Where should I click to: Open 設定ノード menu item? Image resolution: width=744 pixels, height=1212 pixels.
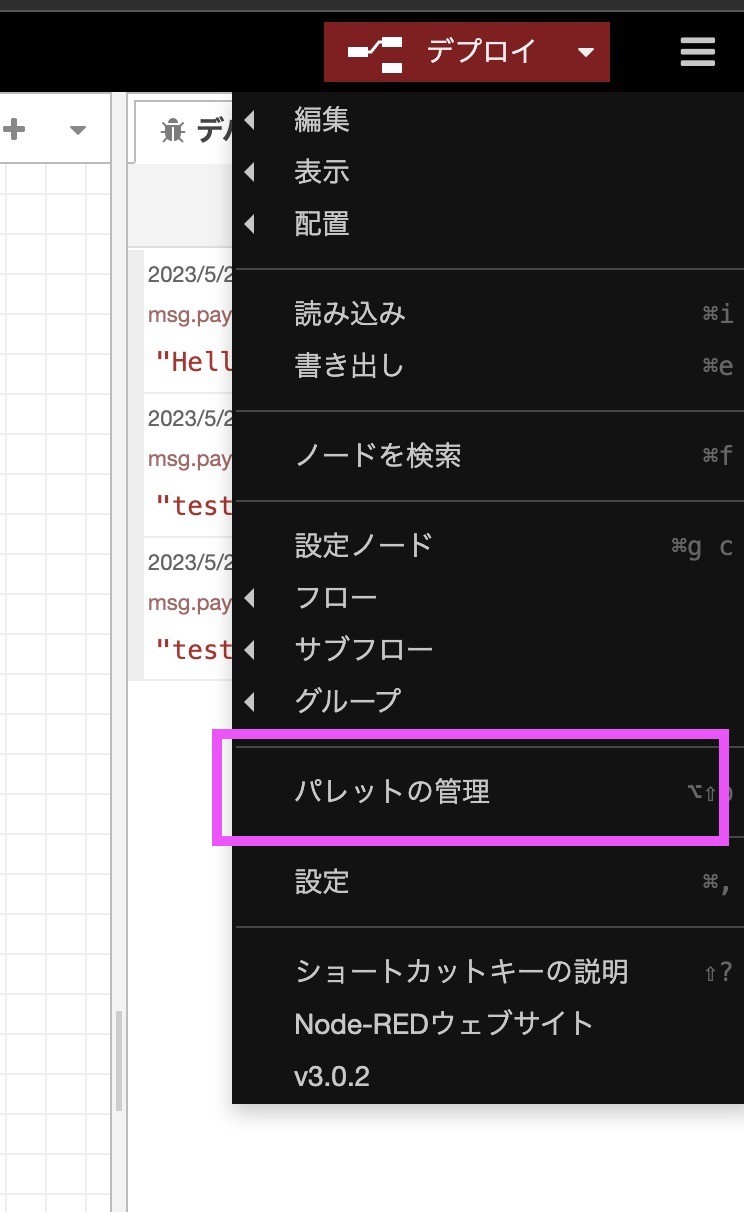pyautogui.click(x=488, y=545)
